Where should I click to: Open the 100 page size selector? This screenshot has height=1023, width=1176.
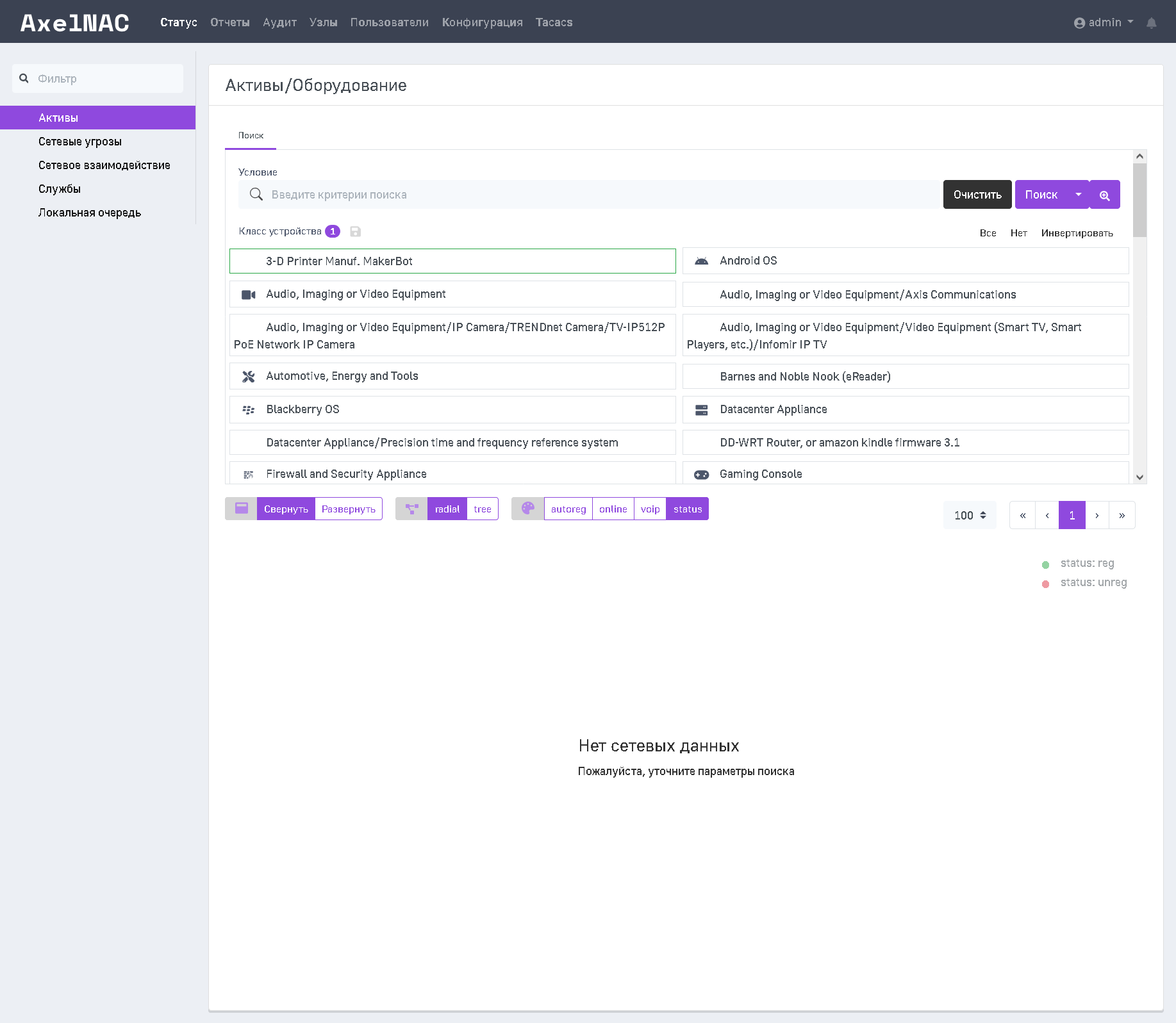point(970,515)
